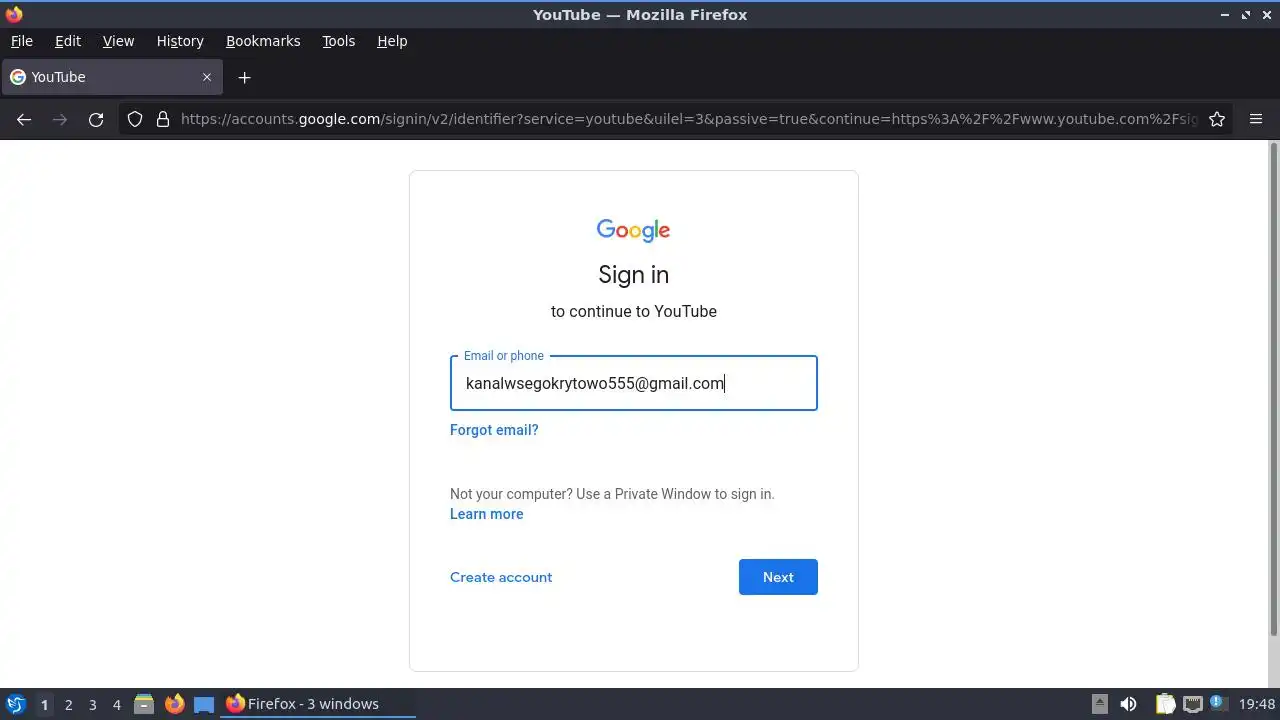This screenshot has width=1280, height=720.
Task: Open the volume speaker control
Action: tap(1128, 704)
